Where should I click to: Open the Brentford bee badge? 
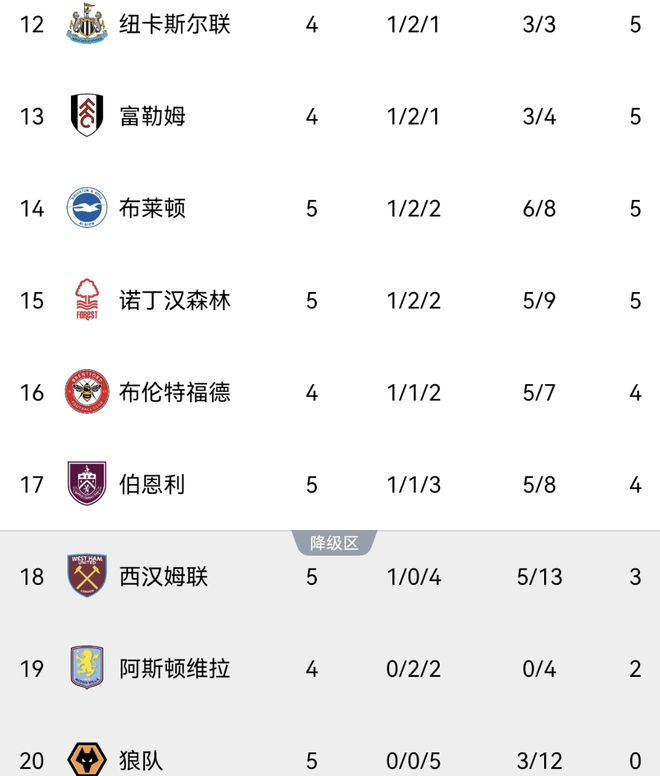pyautogui.click(x=87, y=392)
